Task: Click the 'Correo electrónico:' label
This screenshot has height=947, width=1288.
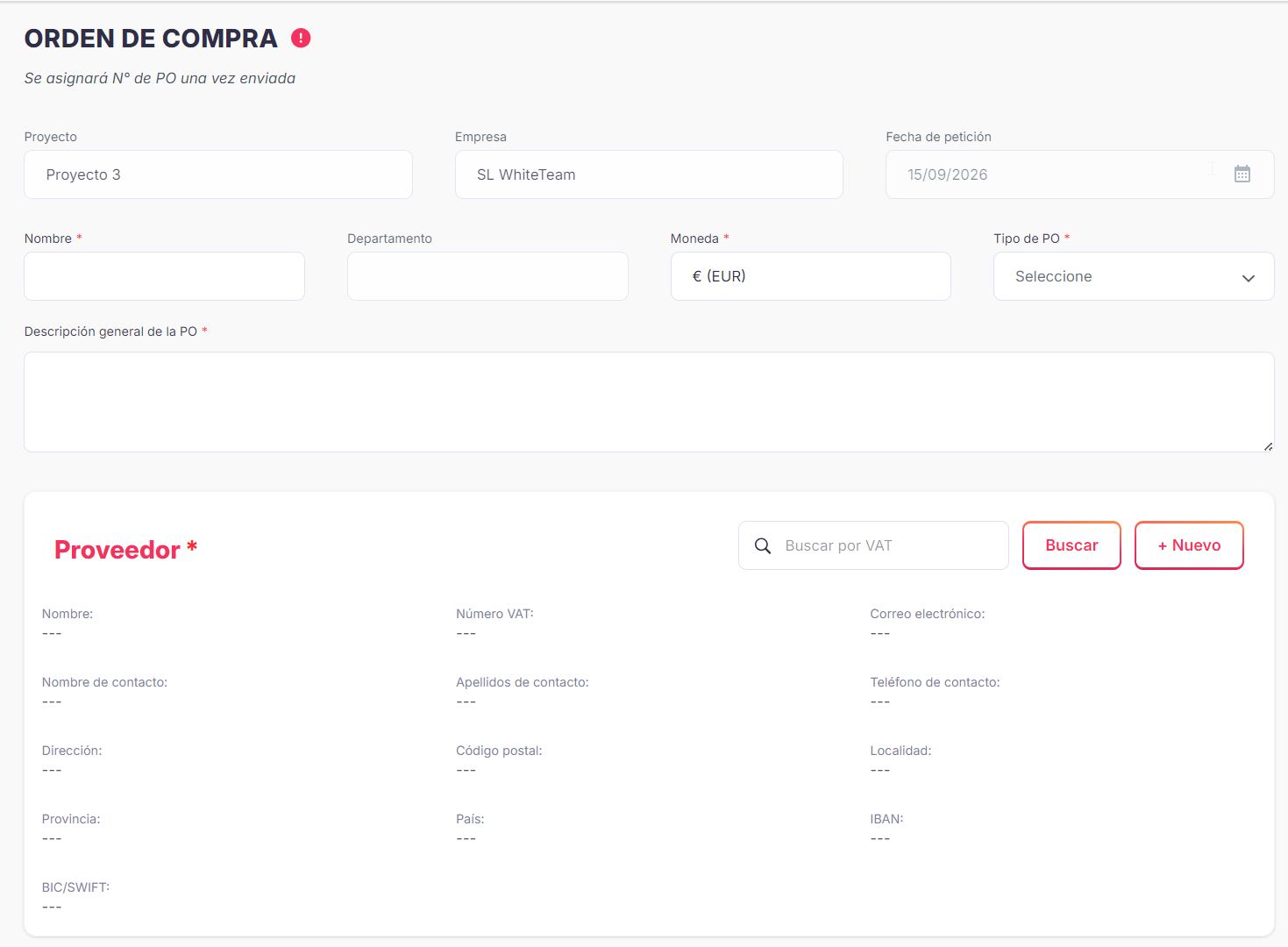Action: pyautogui.click(x=928, y=614)
